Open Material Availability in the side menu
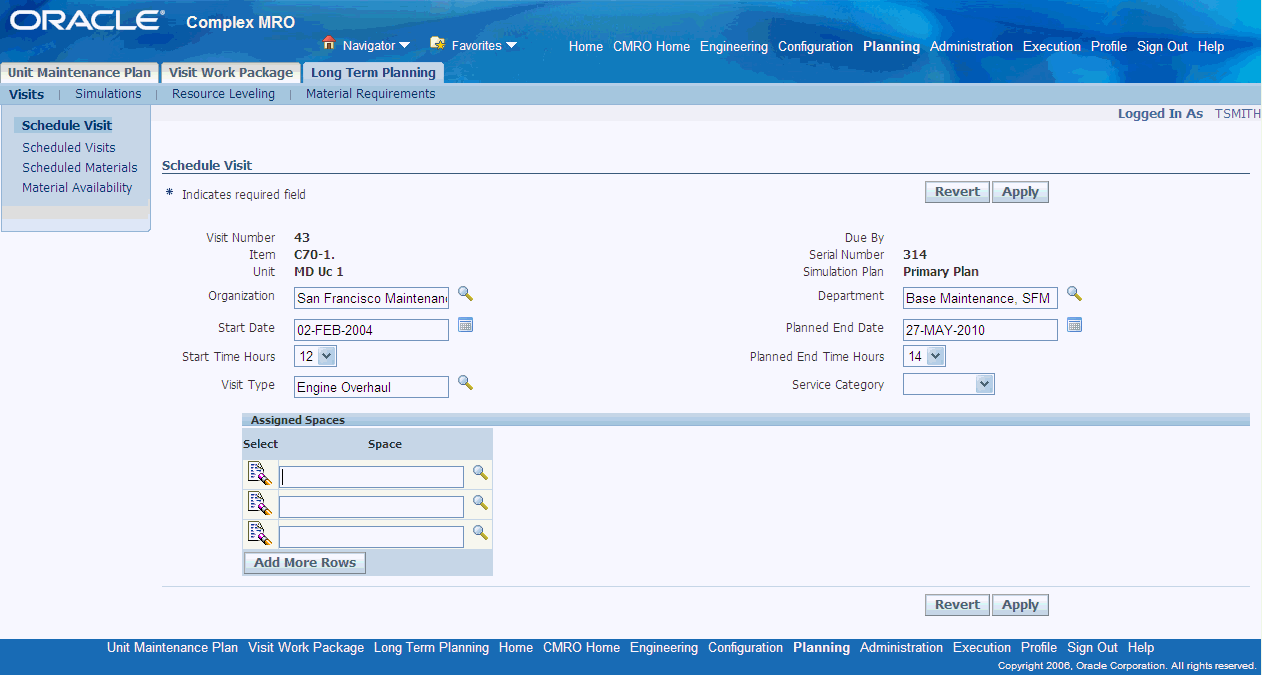Screen dimensions: 1262x675 (77, 188)
